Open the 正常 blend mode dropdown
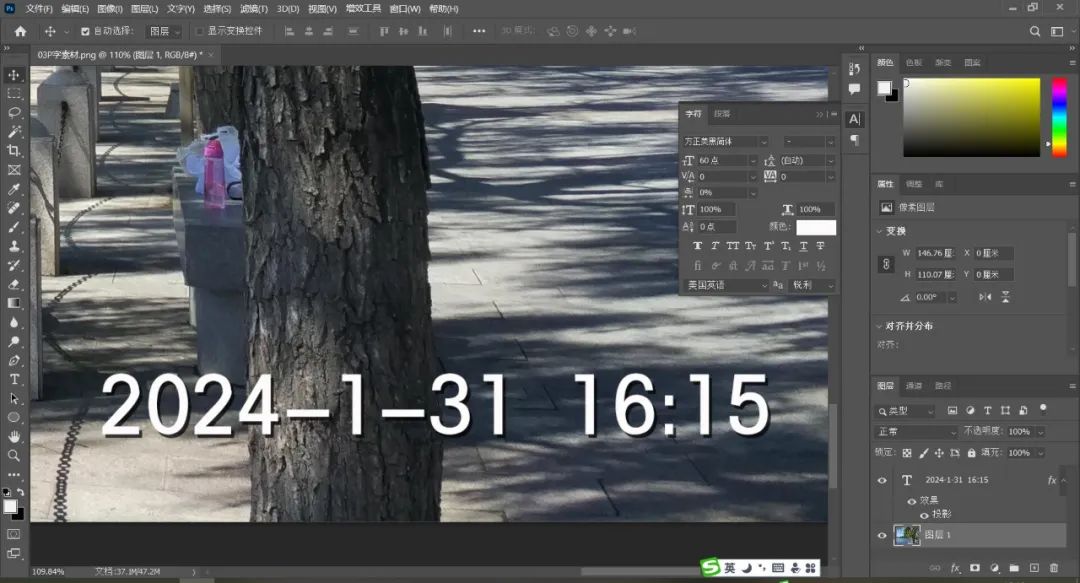The width and height of the screenshot is (1080, 583). [x=916, y=432]
